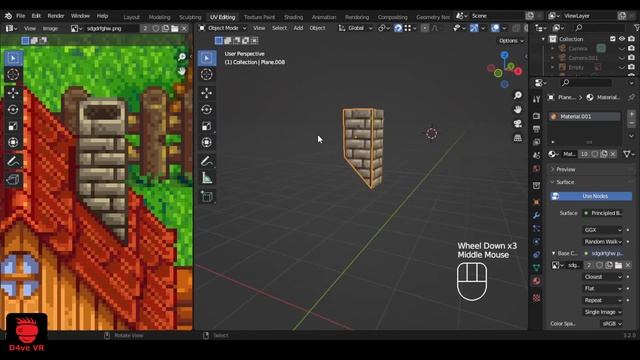Toggle the snapping magnet in the 3D header

coord(398,28)
